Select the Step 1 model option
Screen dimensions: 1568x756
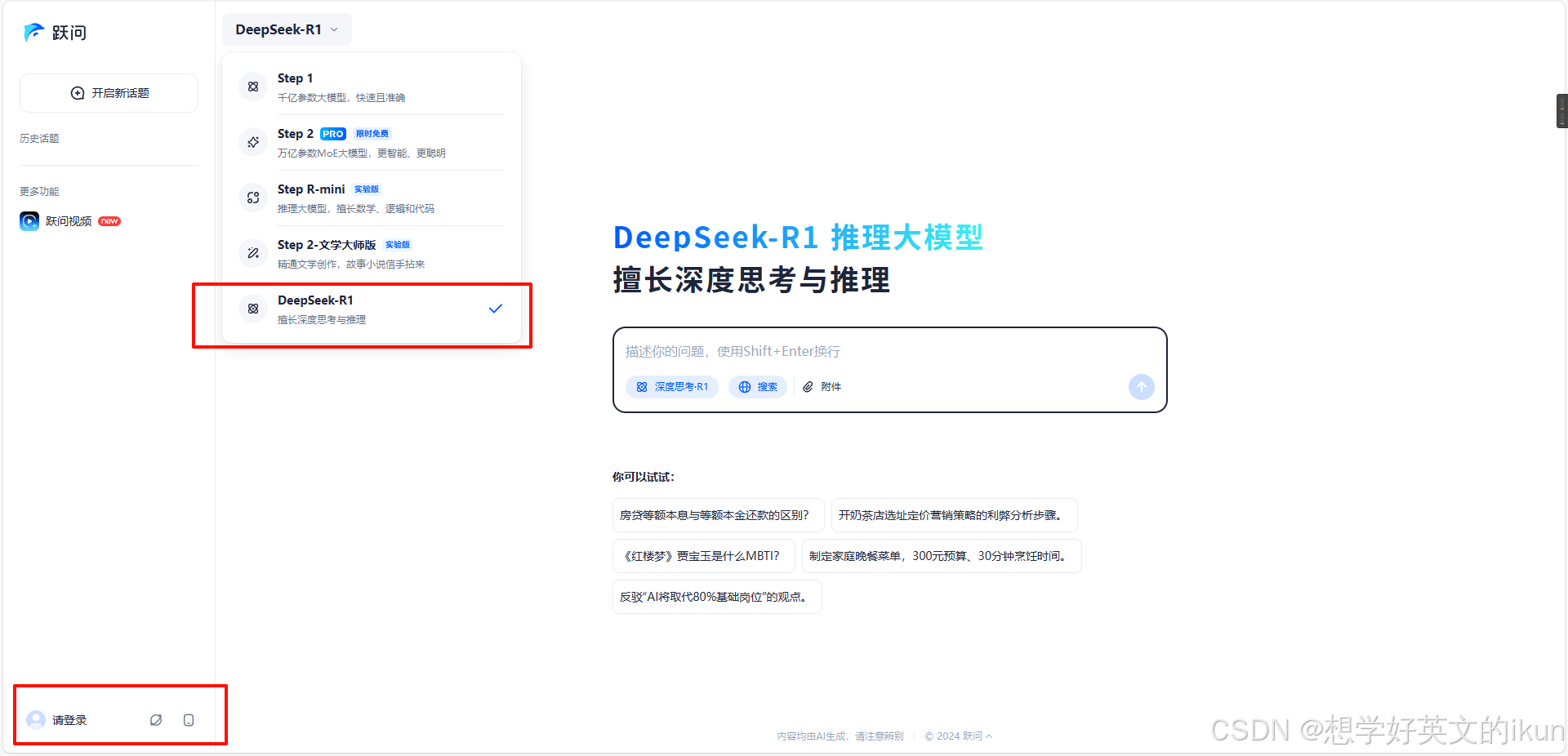pyautogui.click(x=372, y=87)
